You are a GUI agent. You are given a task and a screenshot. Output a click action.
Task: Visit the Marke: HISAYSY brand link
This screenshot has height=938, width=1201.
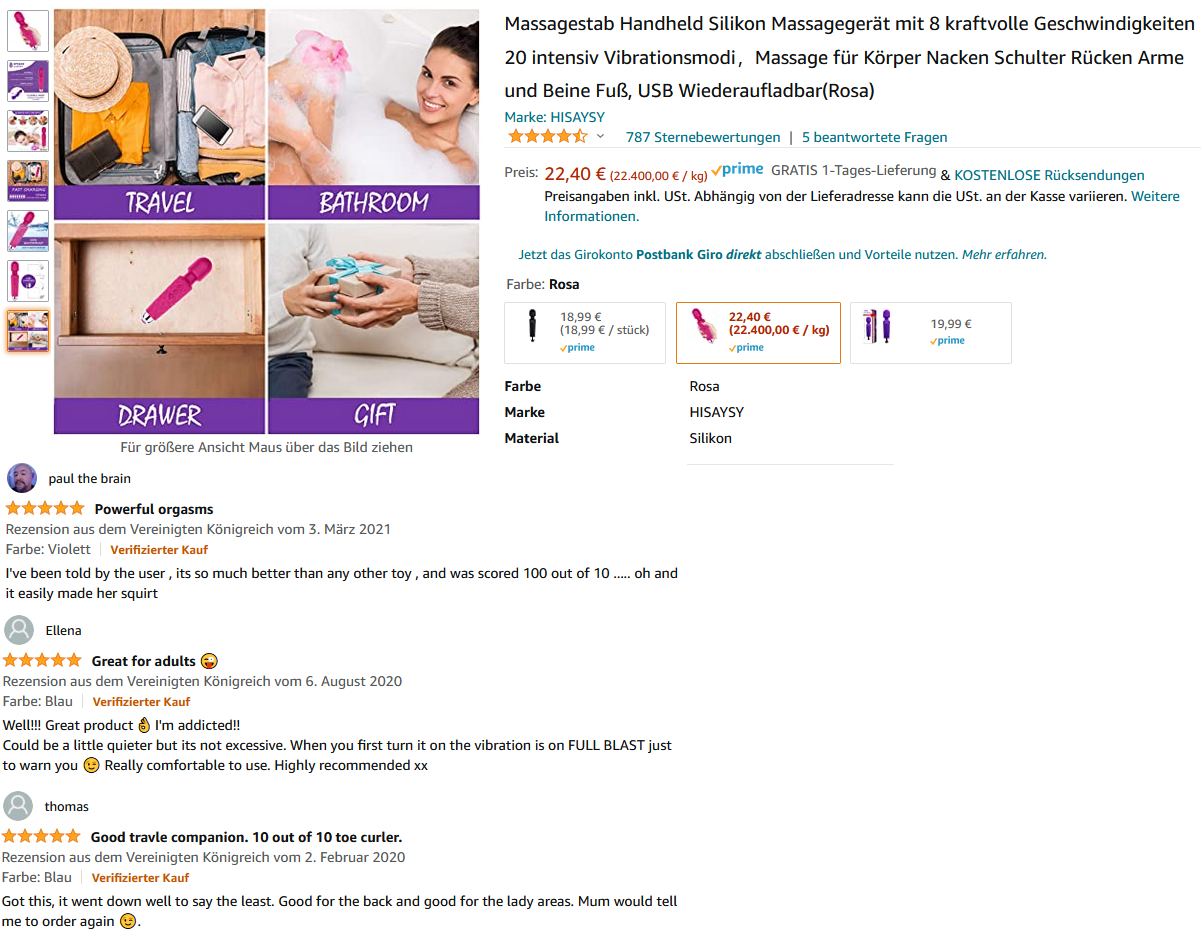pyautogui.click(x=554, y=117)
